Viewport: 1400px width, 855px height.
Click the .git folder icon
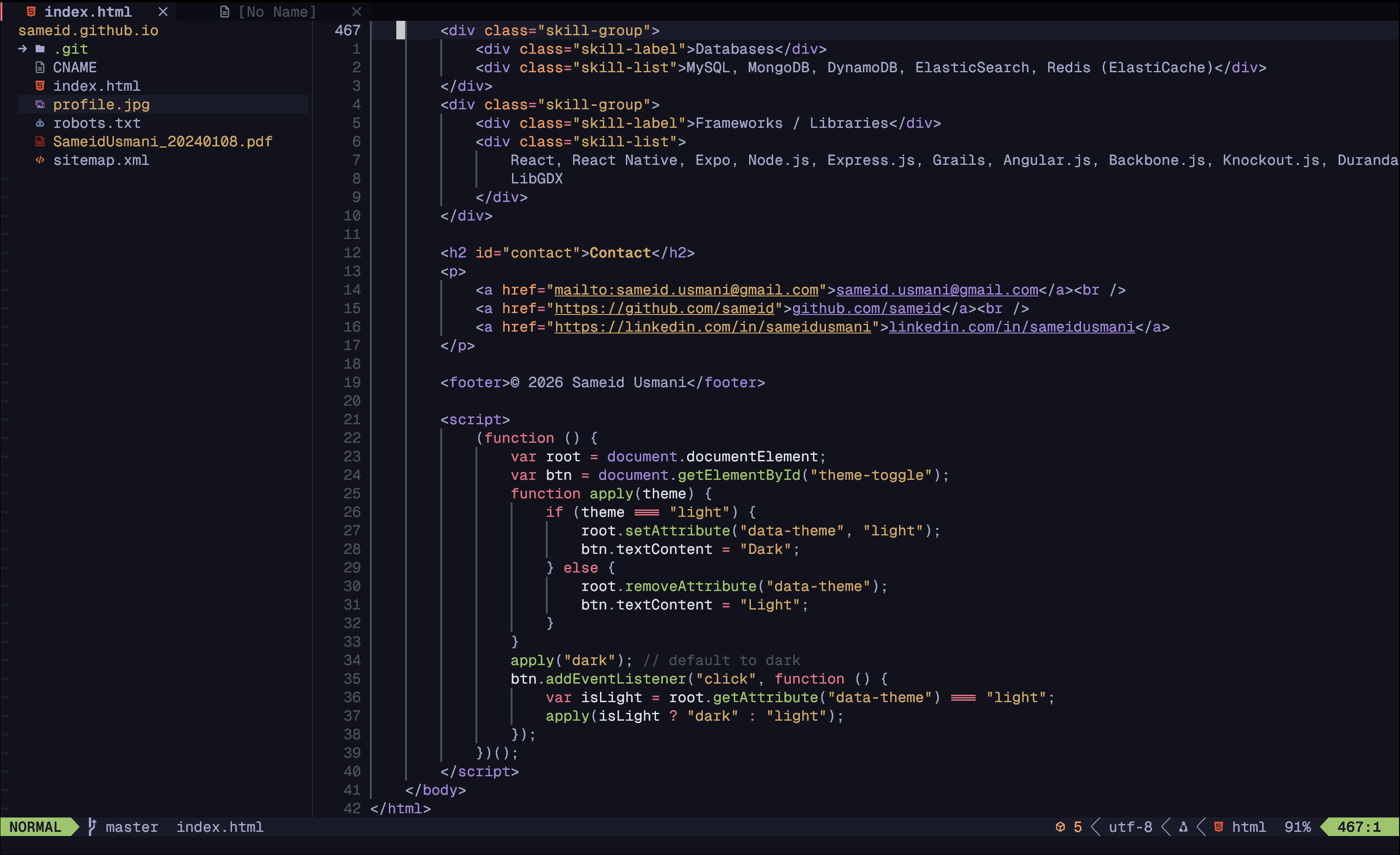(40, 49)
